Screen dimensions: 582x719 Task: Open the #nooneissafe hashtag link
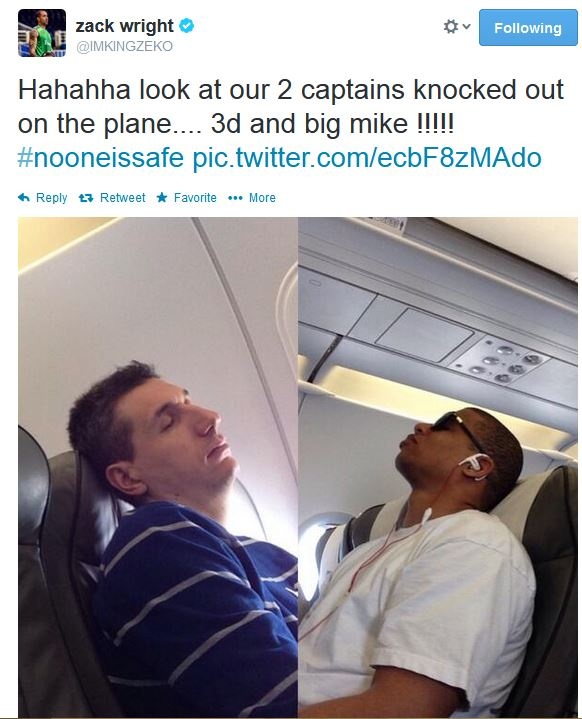(100, 157)
